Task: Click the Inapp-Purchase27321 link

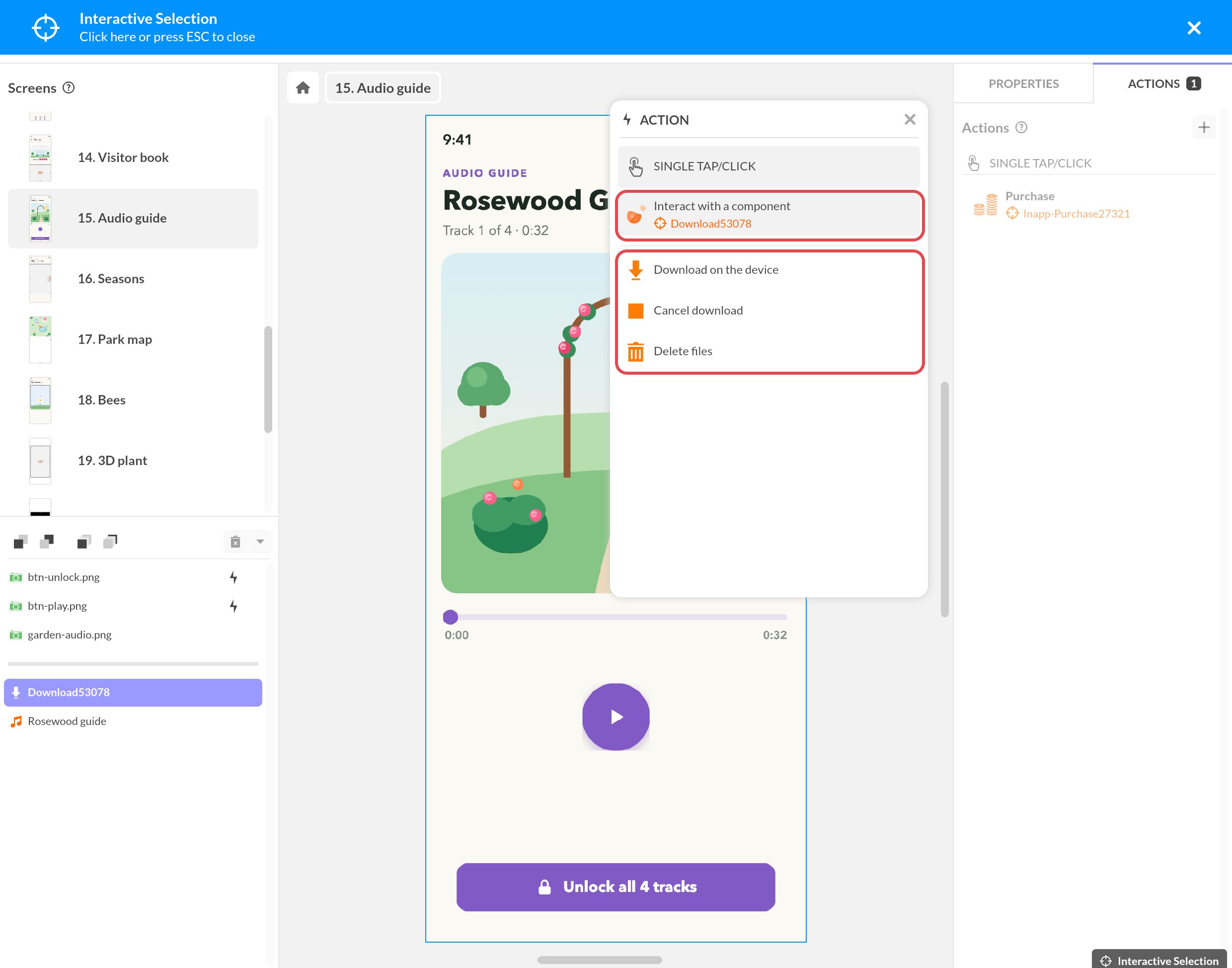Action: [1076, 214]
